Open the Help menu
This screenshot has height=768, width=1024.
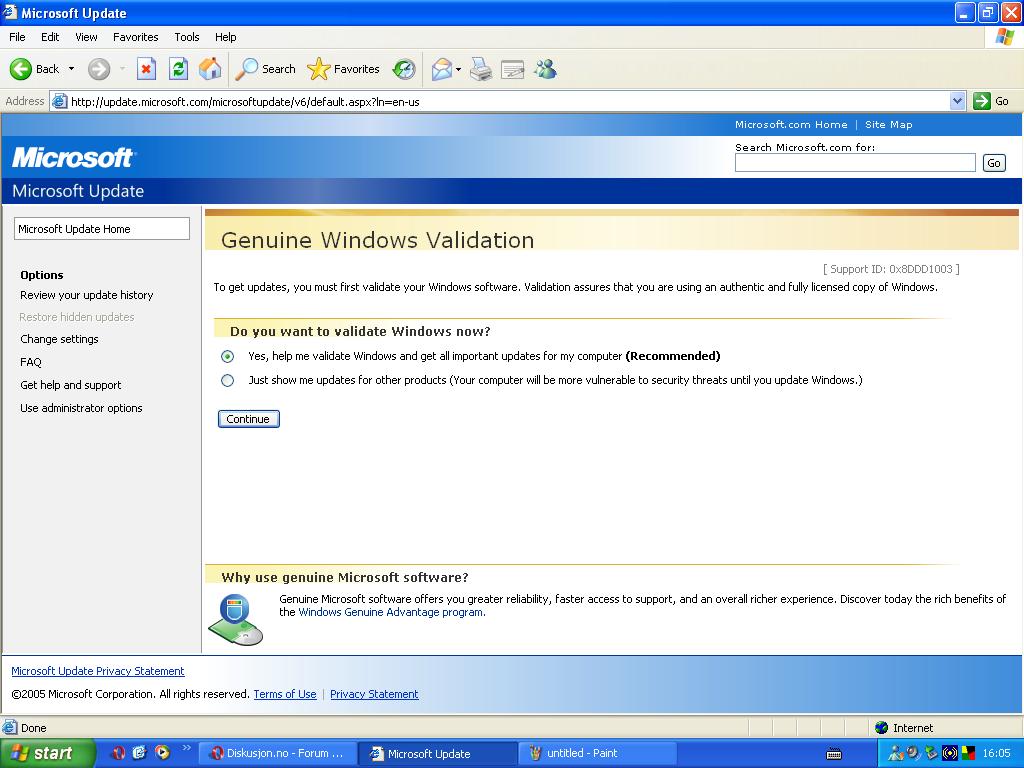pyautogui.click(x=225, y=37)
